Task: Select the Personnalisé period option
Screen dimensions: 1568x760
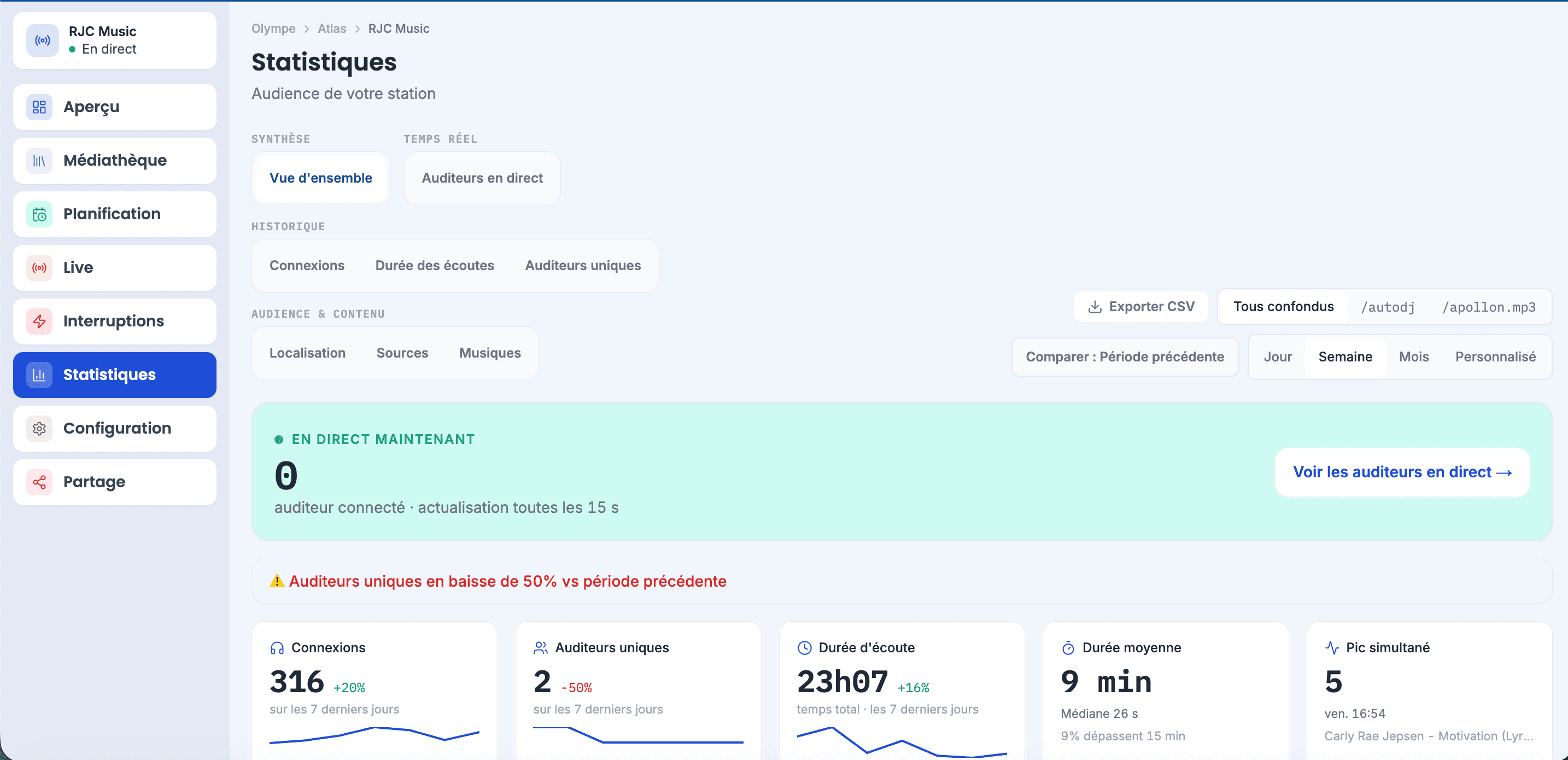Action: pos(1495,357)
